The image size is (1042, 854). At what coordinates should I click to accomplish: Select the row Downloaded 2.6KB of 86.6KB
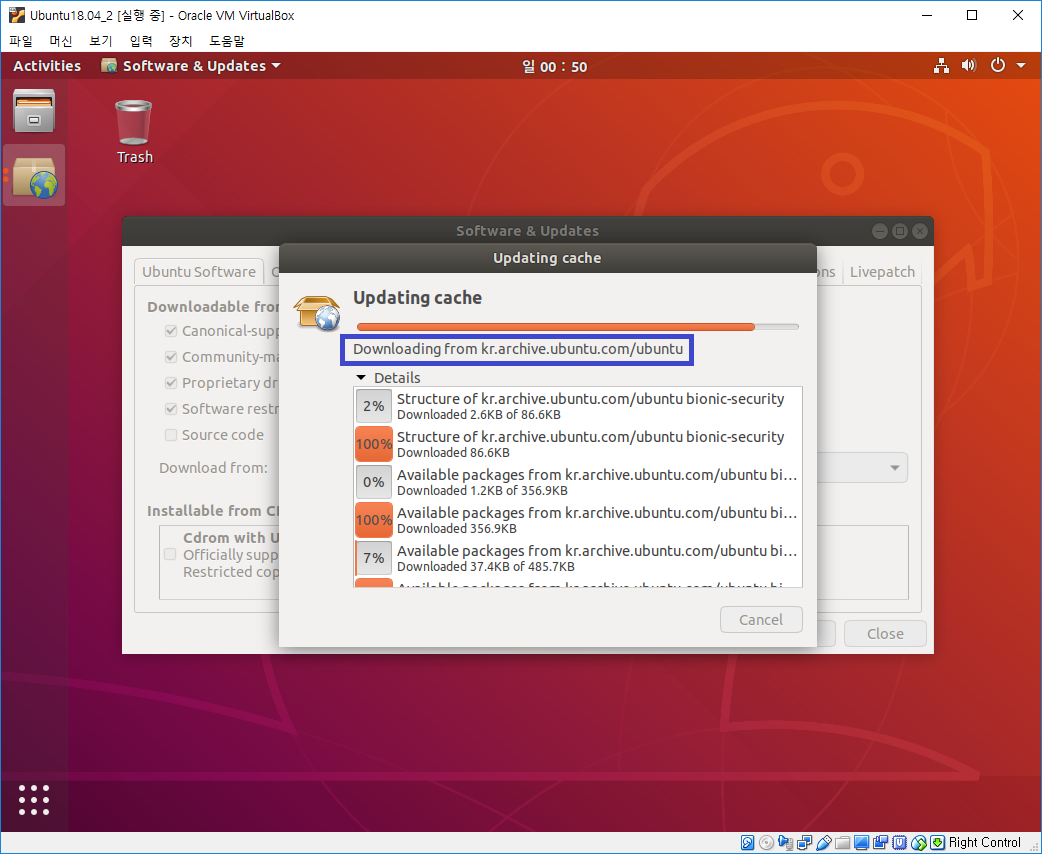click(577, 406)
